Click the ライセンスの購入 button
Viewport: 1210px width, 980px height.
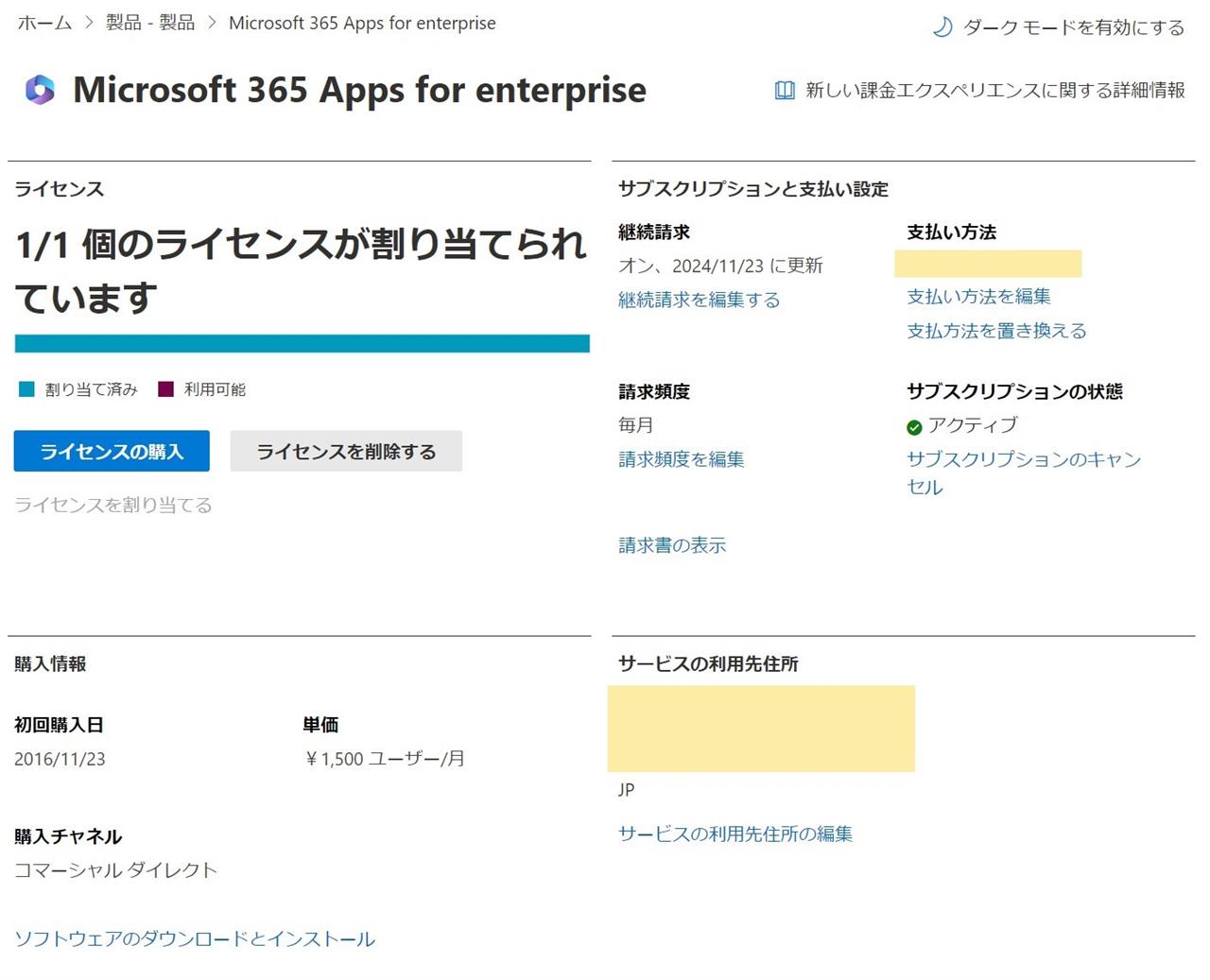click(112, 451)
